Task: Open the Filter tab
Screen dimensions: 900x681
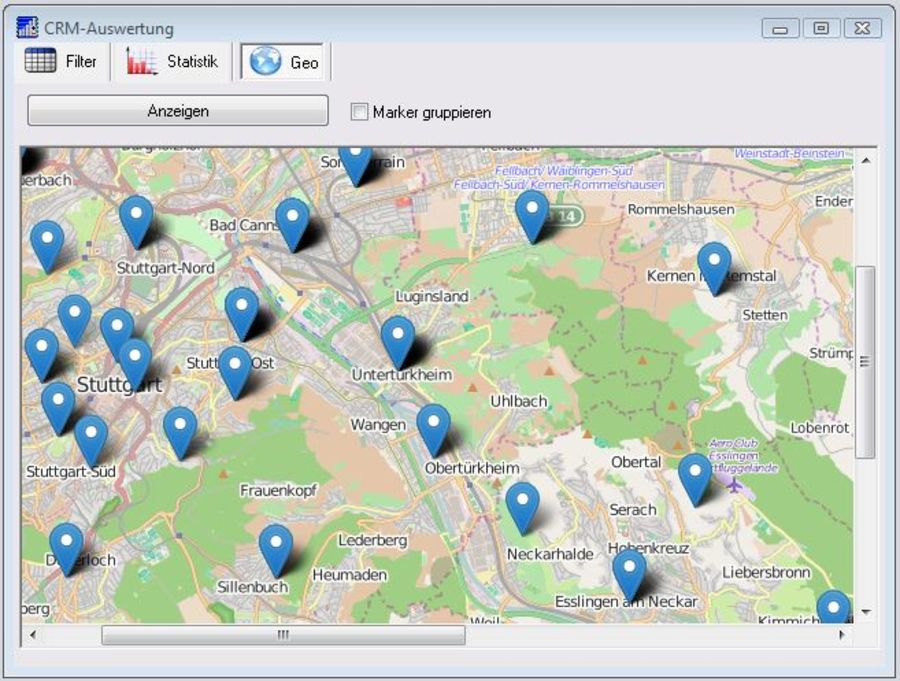Action: (61, 61)
